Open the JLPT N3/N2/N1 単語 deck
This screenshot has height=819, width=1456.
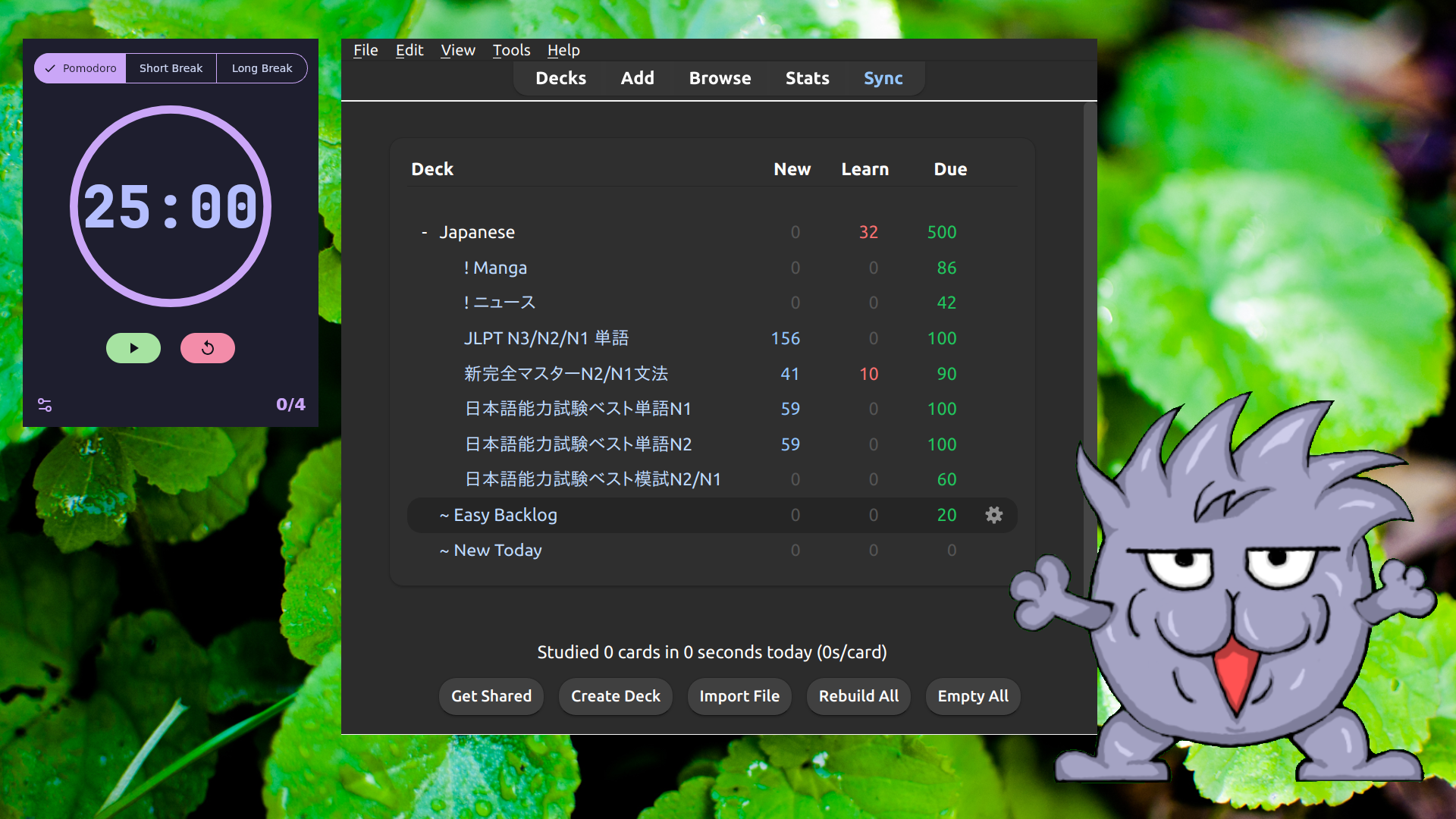(x=546, y=338)
